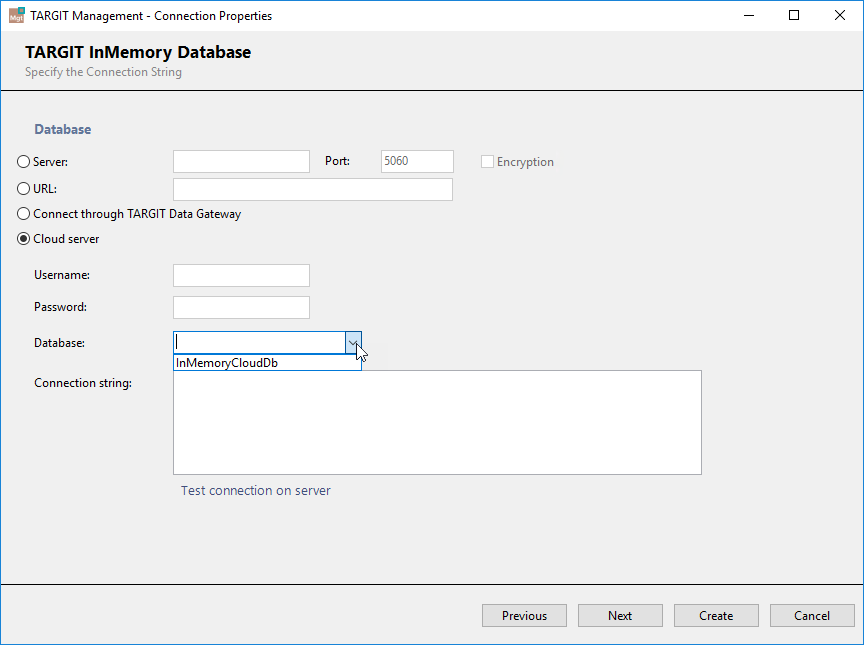
Task: Minimize the Connection Properties window
Action: coord(749,15)
